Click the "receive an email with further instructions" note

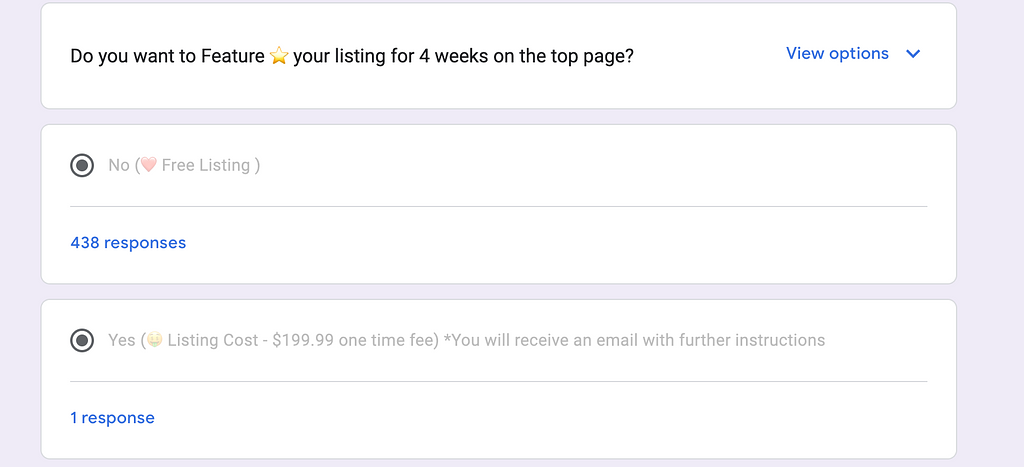click(x=680, y=340)
